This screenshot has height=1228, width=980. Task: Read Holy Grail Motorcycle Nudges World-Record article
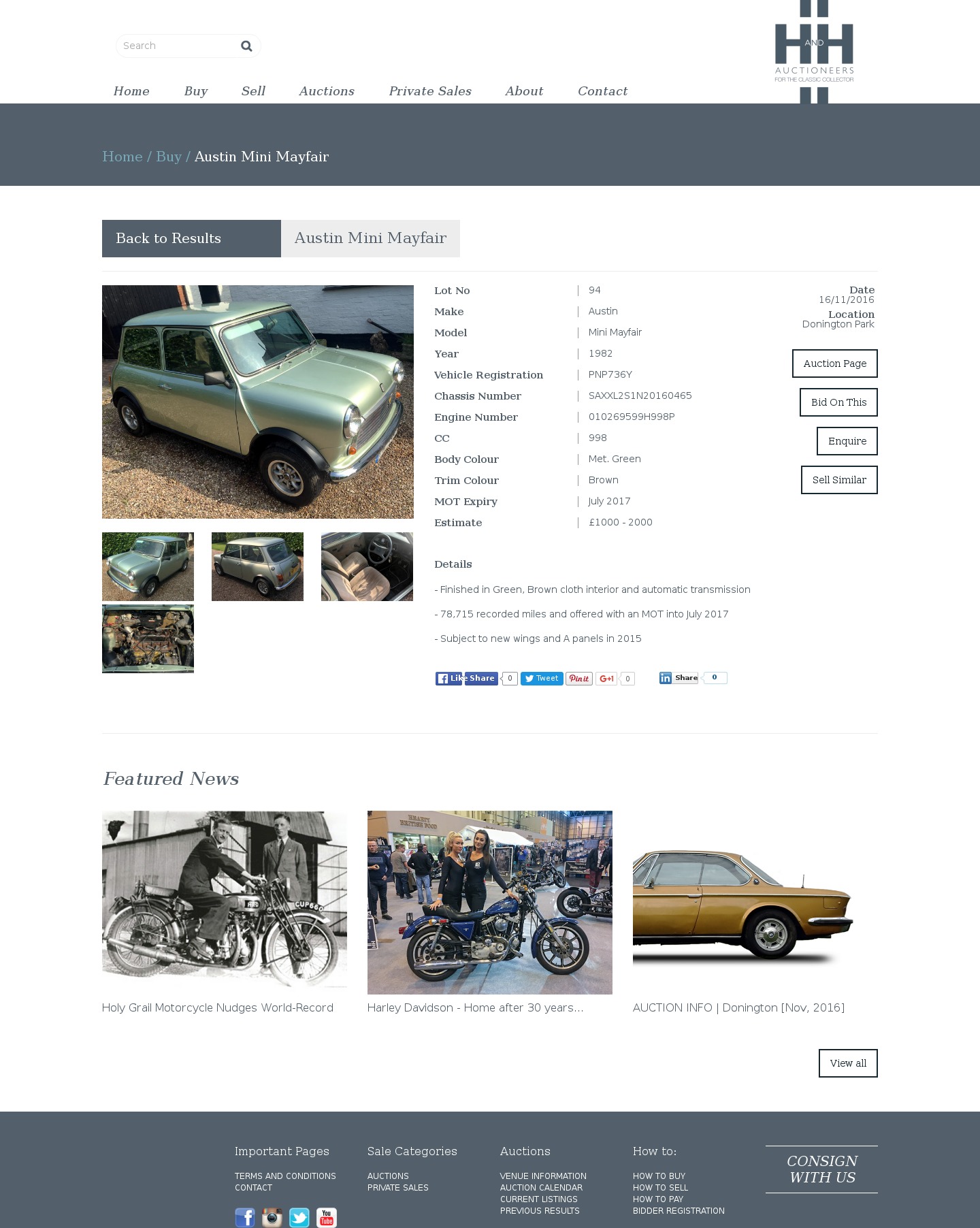(x=218, y=1007)
